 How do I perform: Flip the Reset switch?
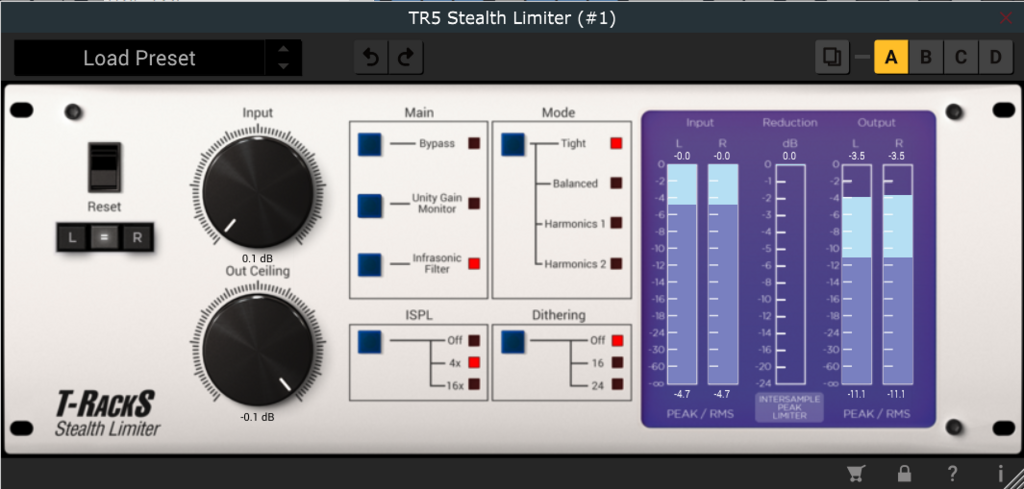[104, 168]
